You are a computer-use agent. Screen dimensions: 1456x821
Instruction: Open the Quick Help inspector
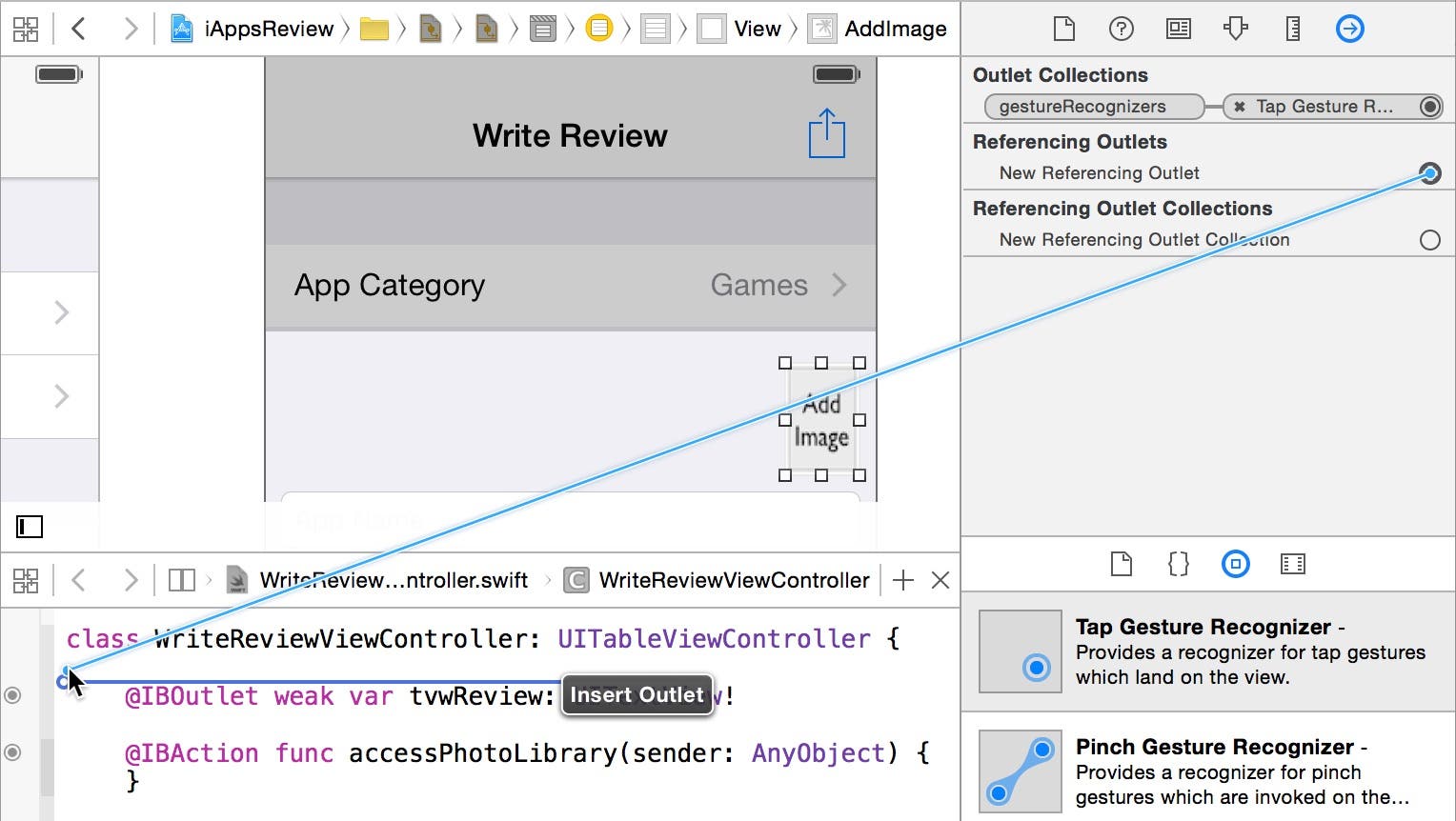(1121, 29)
